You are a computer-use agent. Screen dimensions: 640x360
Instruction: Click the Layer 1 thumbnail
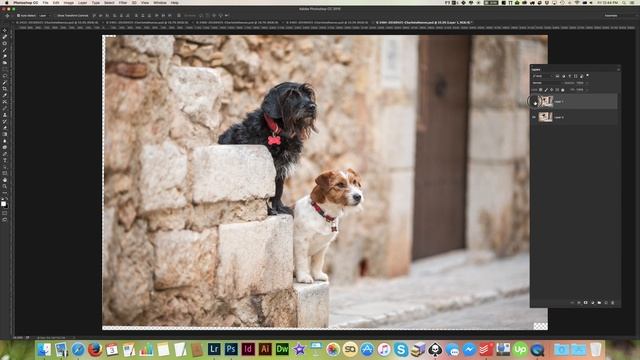tap(547, 101)
